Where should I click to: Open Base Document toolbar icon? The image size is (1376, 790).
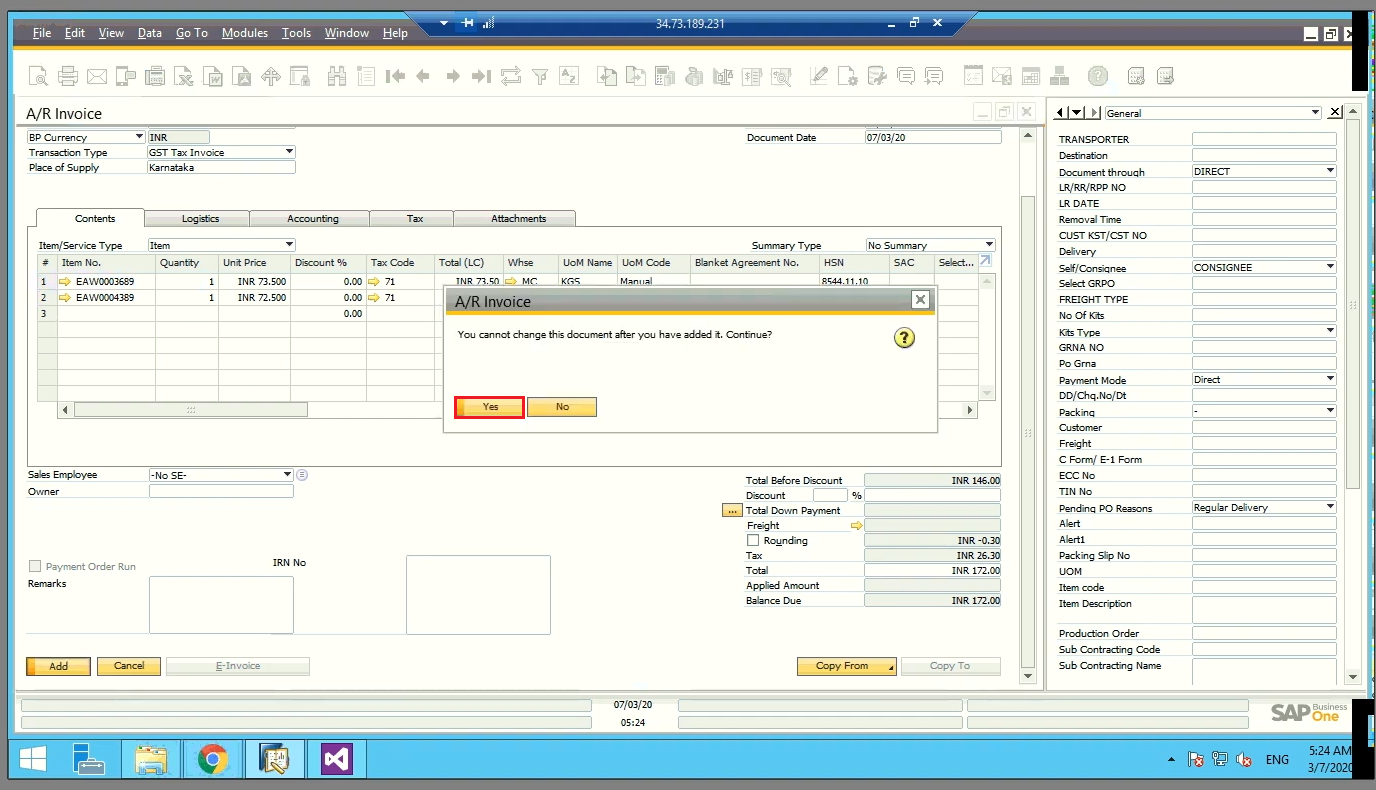point(607,76)
